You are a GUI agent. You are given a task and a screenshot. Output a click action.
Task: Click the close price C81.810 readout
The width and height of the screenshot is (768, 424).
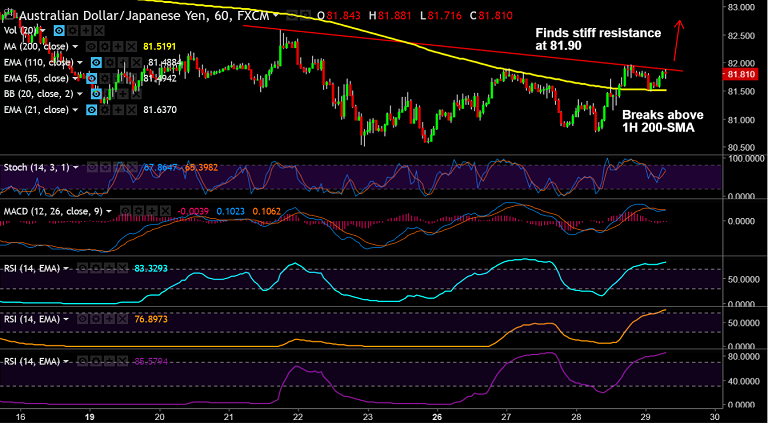point(491,16)
